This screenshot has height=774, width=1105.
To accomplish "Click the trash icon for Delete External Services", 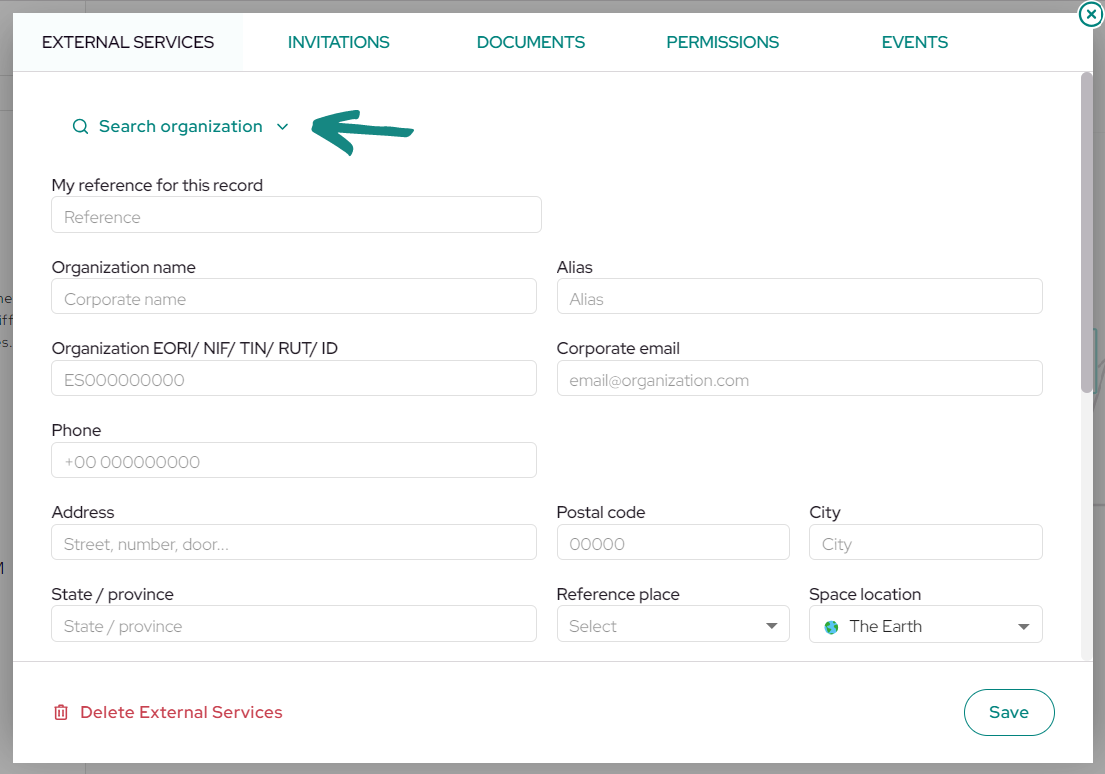I will tap(61, 713).
